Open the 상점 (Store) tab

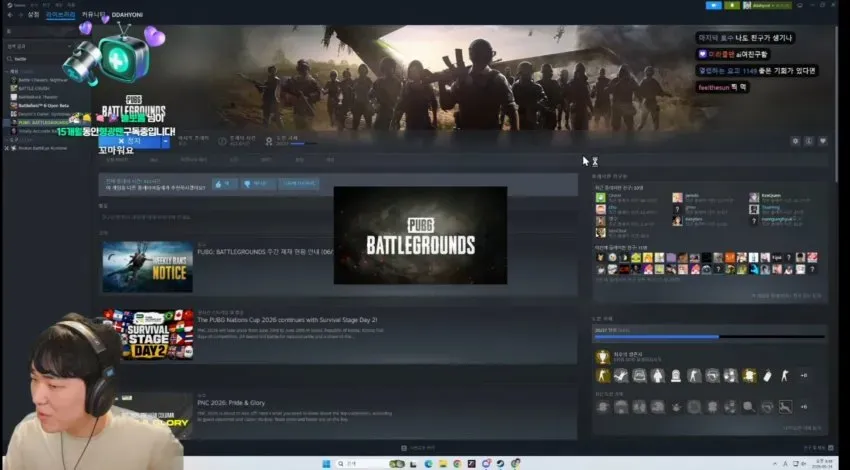34,15
